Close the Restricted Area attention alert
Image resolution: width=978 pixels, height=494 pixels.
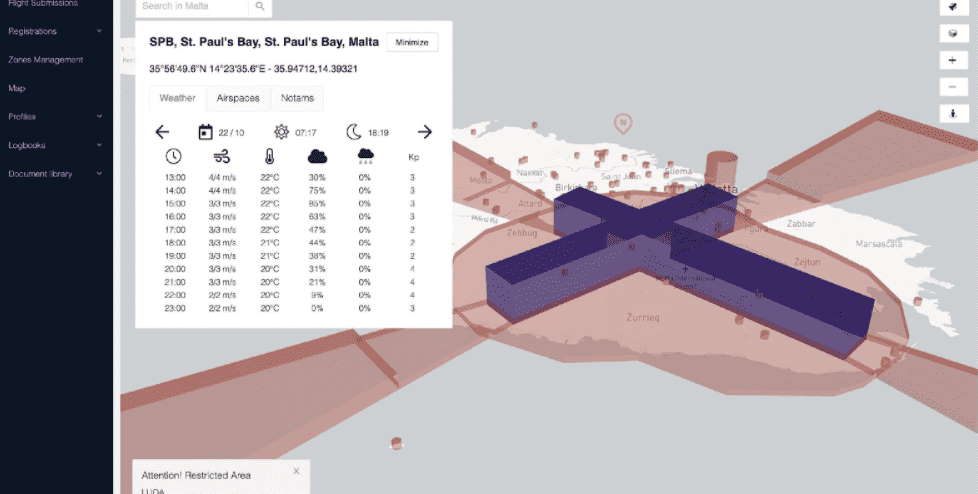(x=296, y=470)
